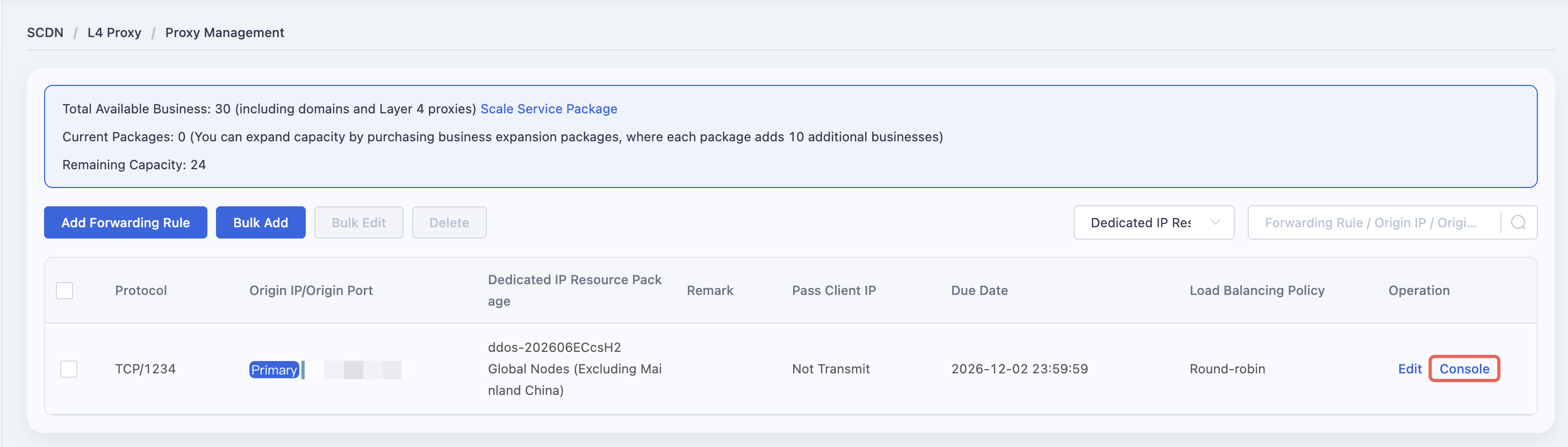The width and height of the screenshot is (1568, 447).
Task: Click due date 2026-12-02 23:59:59
Action: click(x=1019, y=369)
